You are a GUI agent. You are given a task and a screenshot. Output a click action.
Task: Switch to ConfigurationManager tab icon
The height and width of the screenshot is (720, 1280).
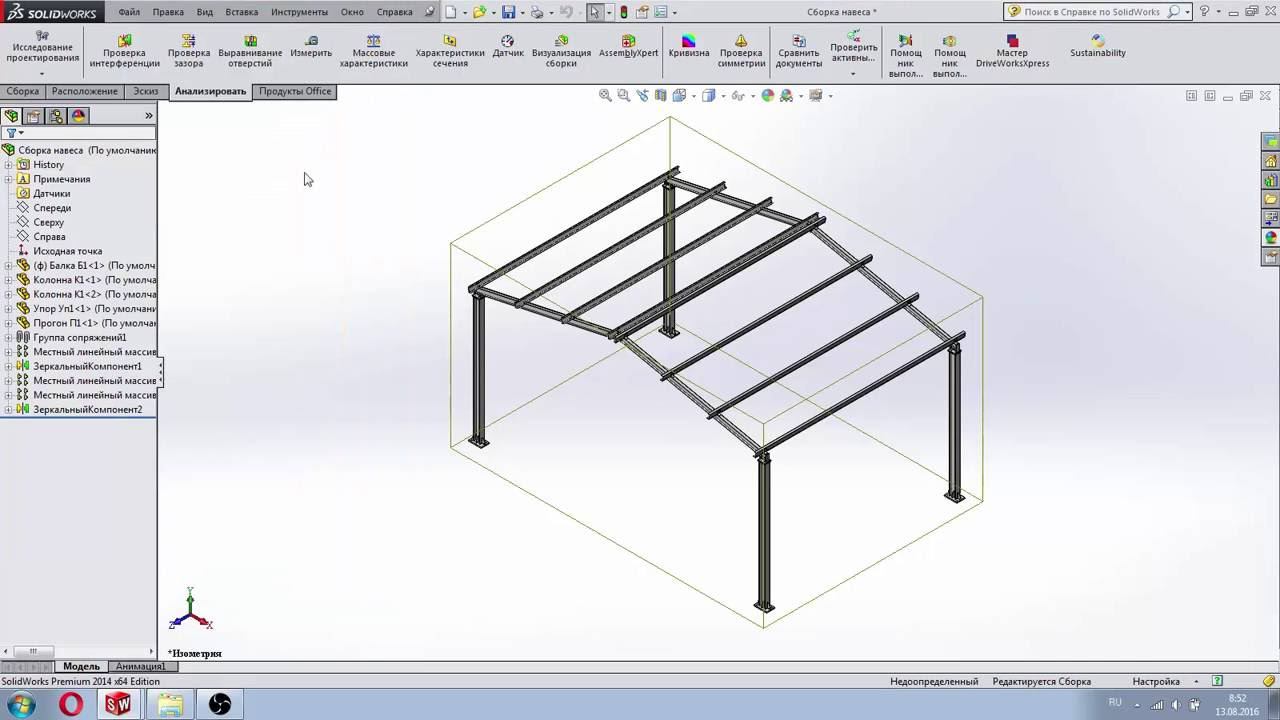point(56,116)
